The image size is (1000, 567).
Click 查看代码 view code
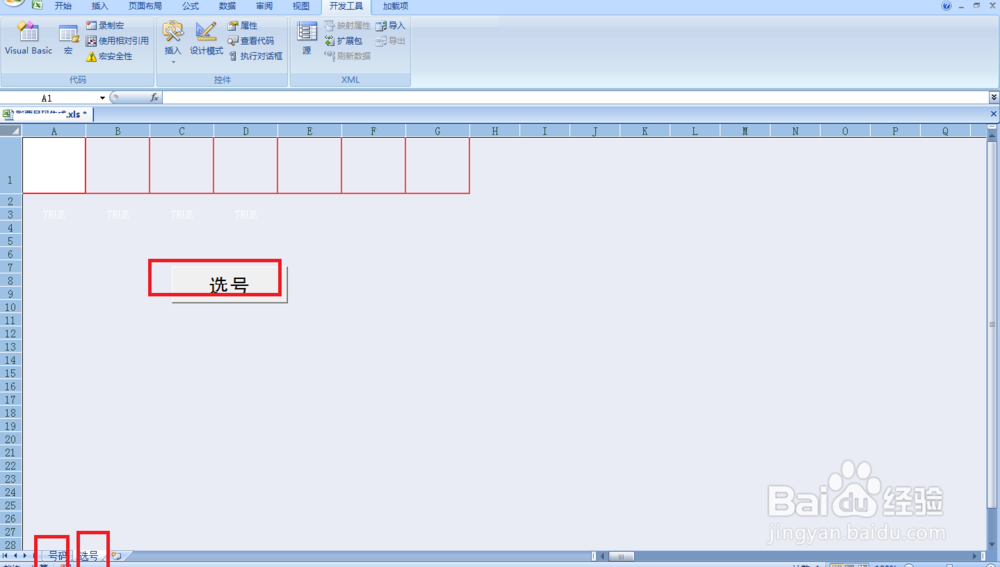tap(249, 41)
